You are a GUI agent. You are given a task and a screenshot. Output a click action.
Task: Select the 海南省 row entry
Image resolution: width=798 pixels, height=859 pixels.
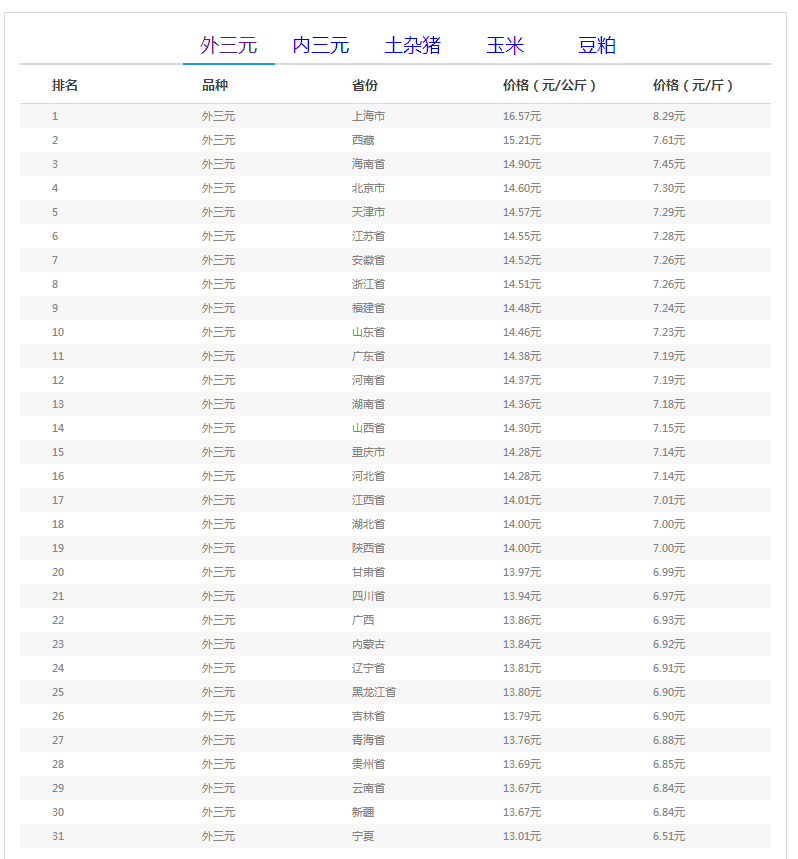coord(368,164)
